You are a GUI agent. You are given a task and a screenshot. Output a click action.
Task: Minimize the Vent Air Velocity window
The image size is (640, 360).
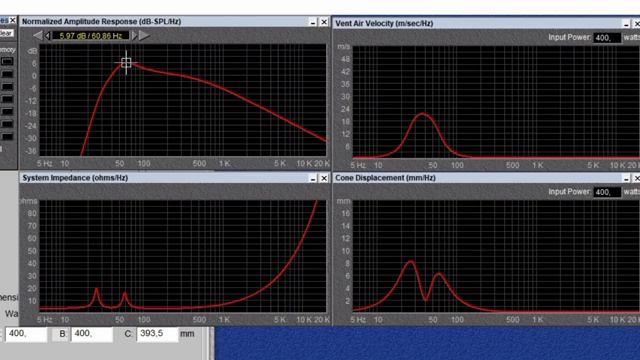627,24
